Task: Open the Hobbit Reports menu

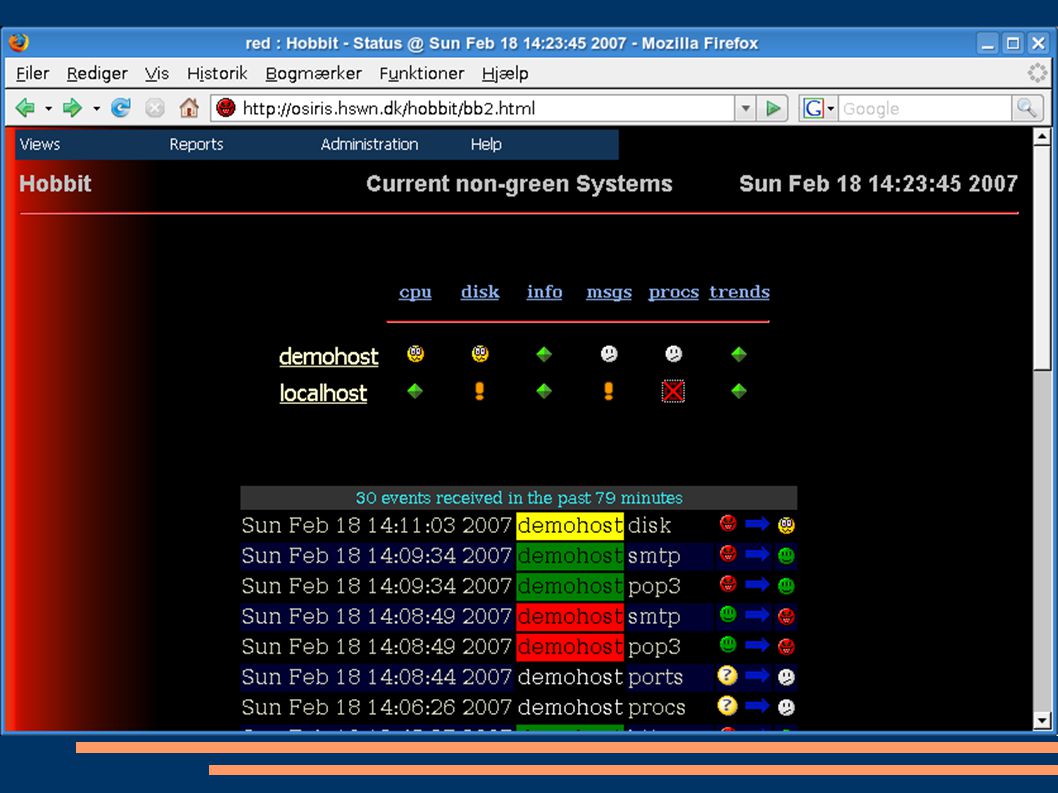Action: pos(196,144)
